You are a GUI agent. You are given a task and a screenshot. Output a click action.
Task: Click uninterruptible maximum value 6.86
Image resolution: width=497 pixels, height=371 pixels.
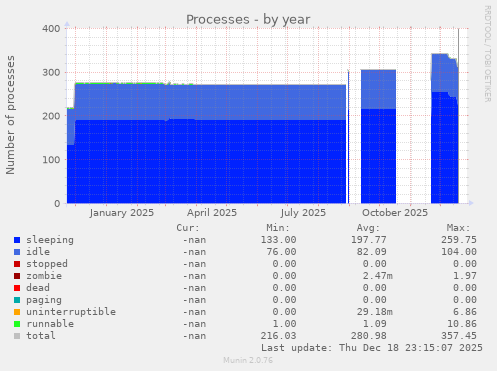click(465, 312)
